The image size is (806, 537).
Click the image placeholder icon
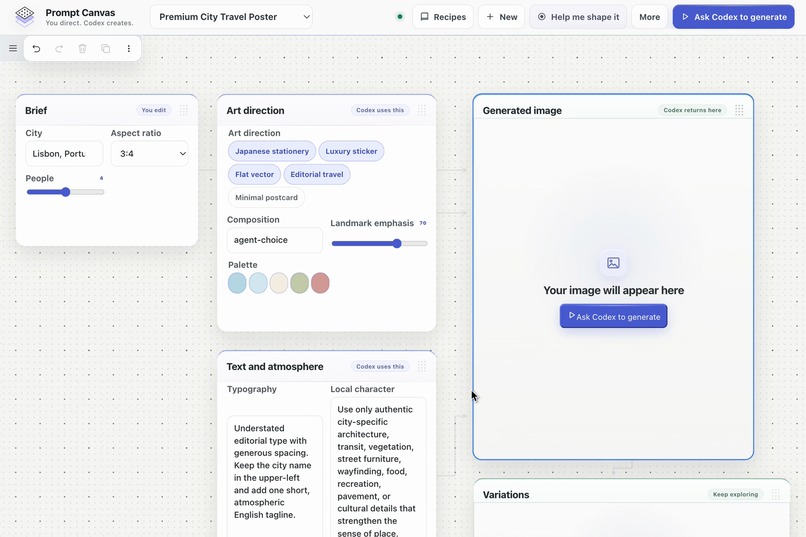tap(613, 263)
